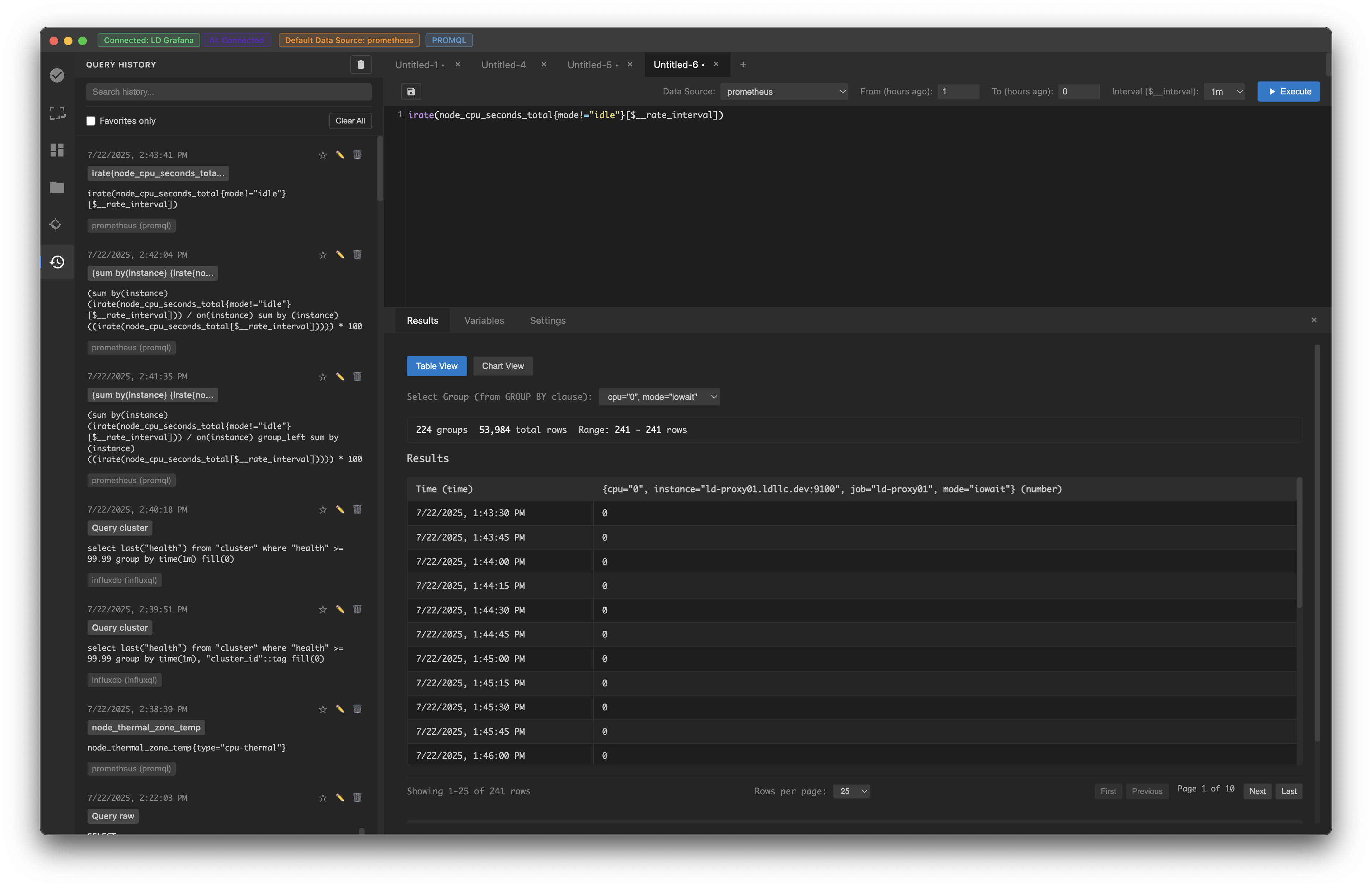Image resolution: width=1372 pixels, height=888 pixels.
Task: Star the 2:22:03 PM Query raw entry
Action: 323,798
